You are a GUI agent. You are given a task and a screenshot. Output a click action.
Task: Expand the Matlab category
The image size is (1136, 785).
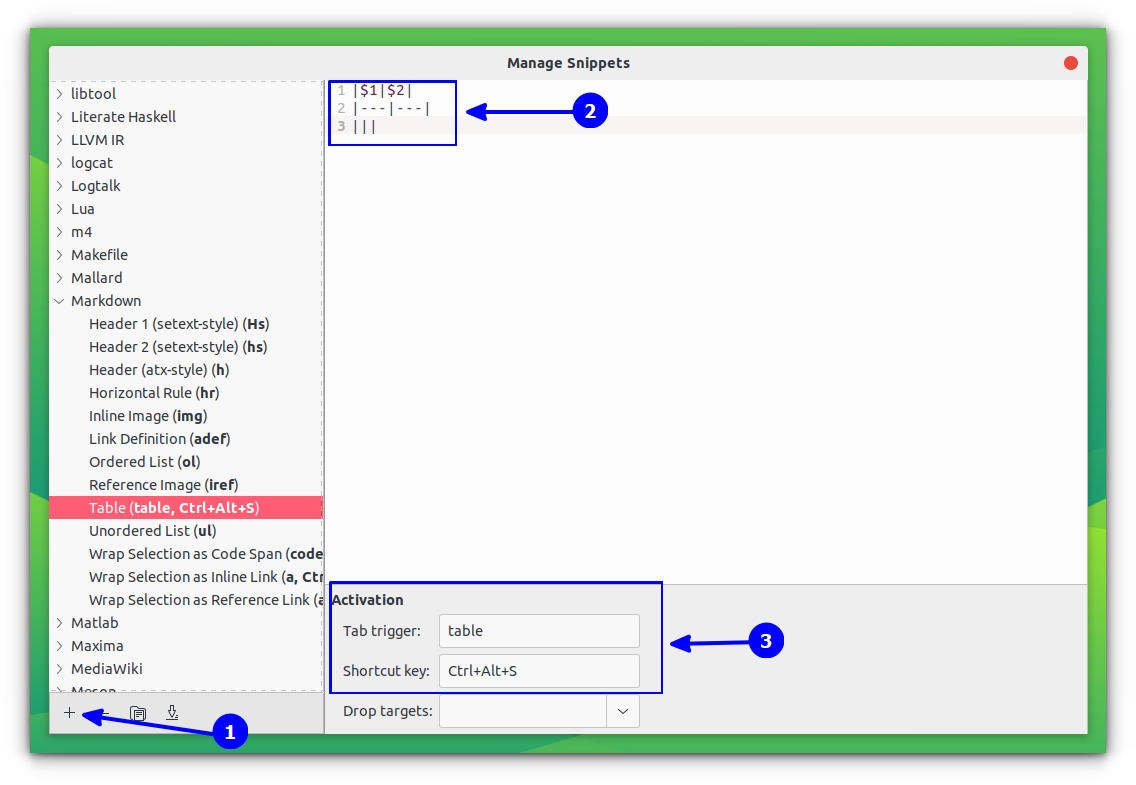click(x=59, y=622)
